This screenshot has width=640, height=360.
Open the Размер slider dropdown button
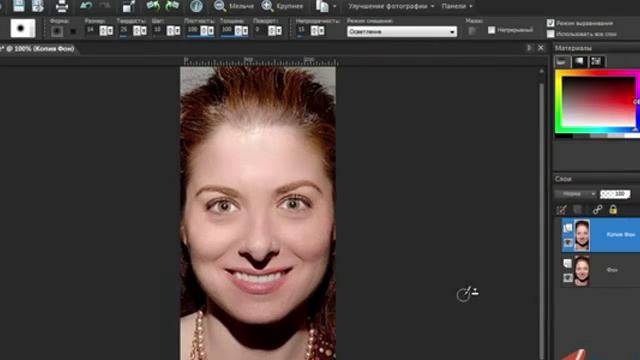[110, 30]
